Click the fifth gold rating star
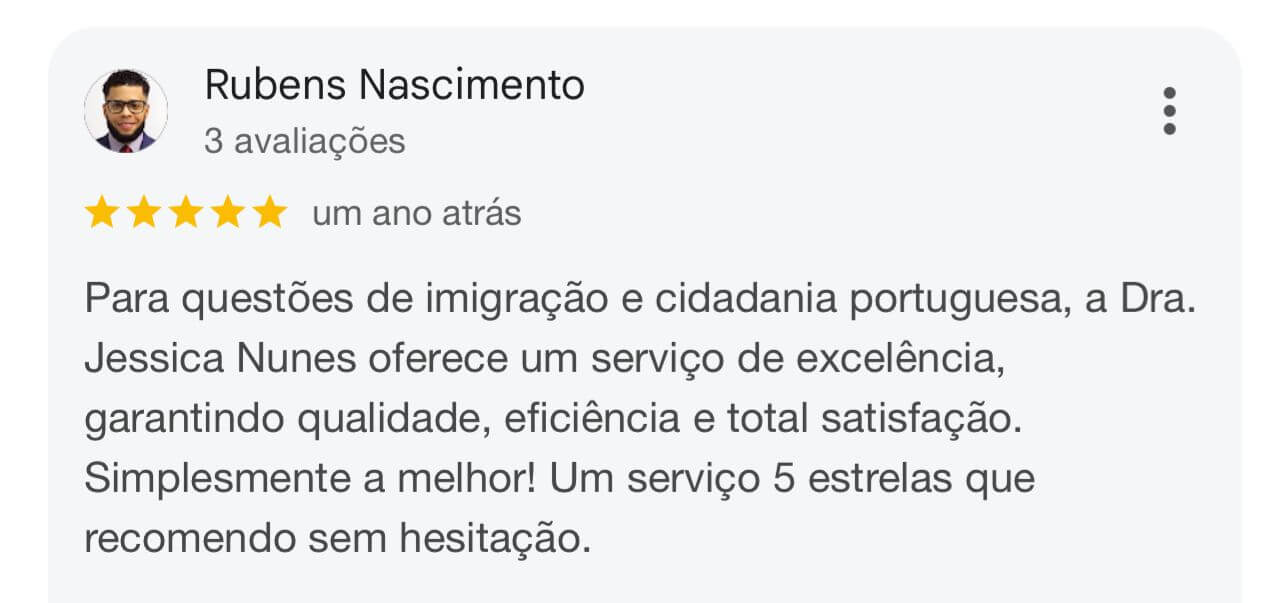This screenshot has height=603, width=1283. tap(270, 213)
